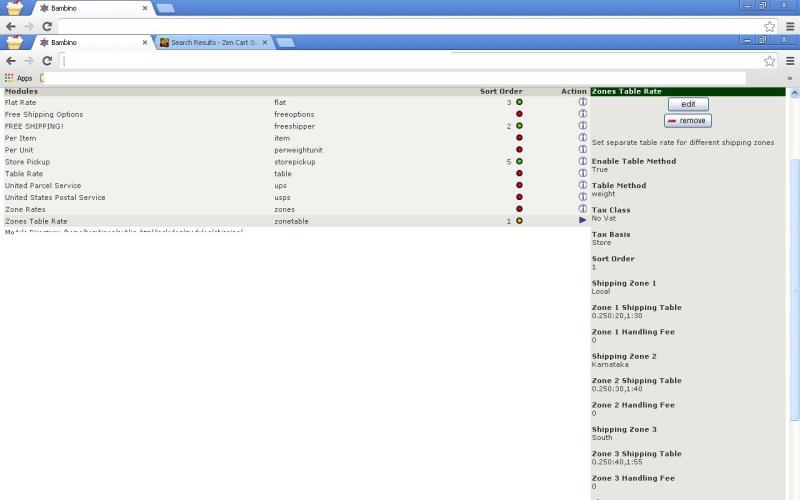Click the bookmark star in the rear browser window

tap(769, 27)
